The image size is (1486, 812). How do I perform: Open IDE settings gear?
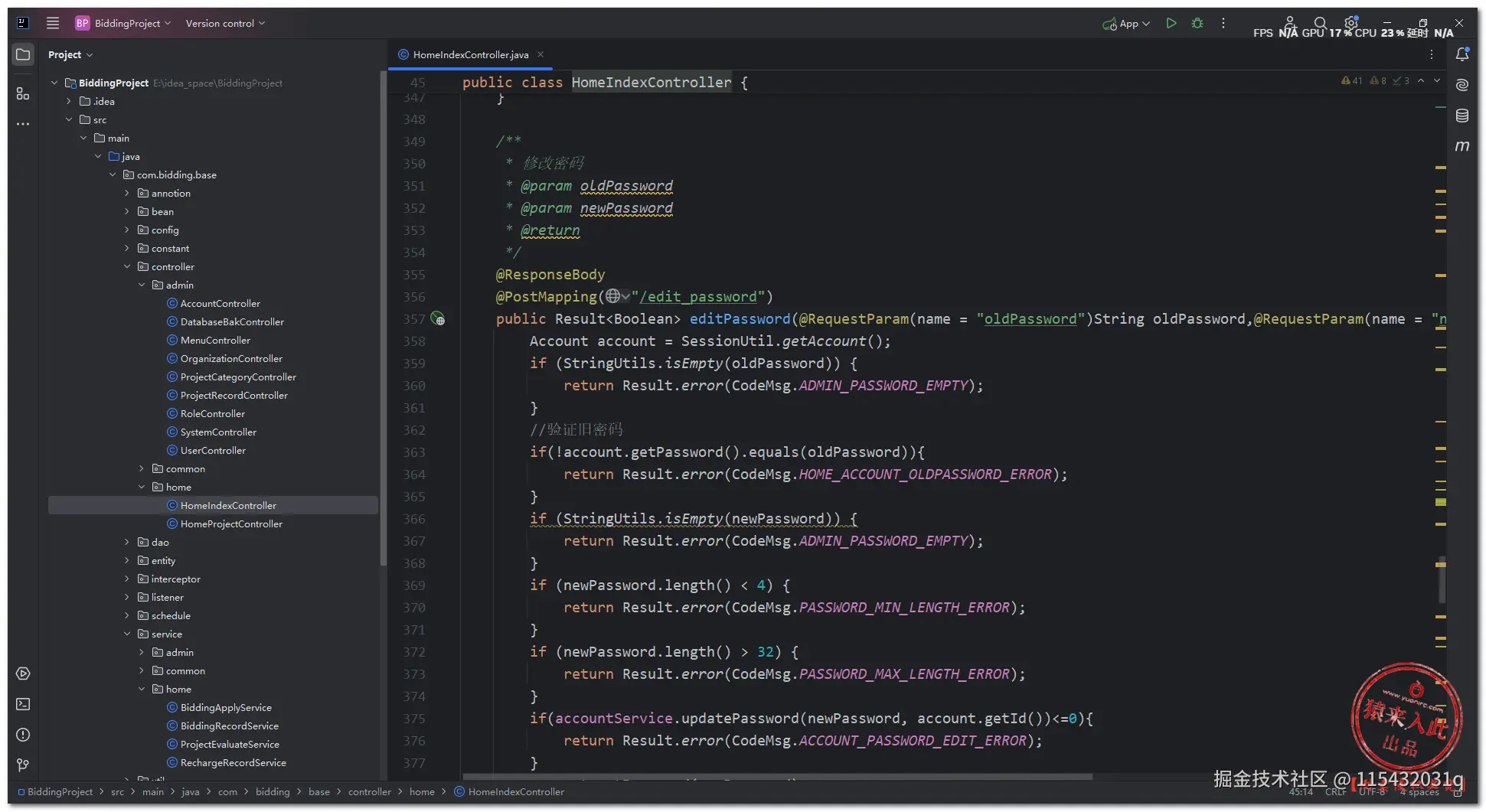point(1351,23)
